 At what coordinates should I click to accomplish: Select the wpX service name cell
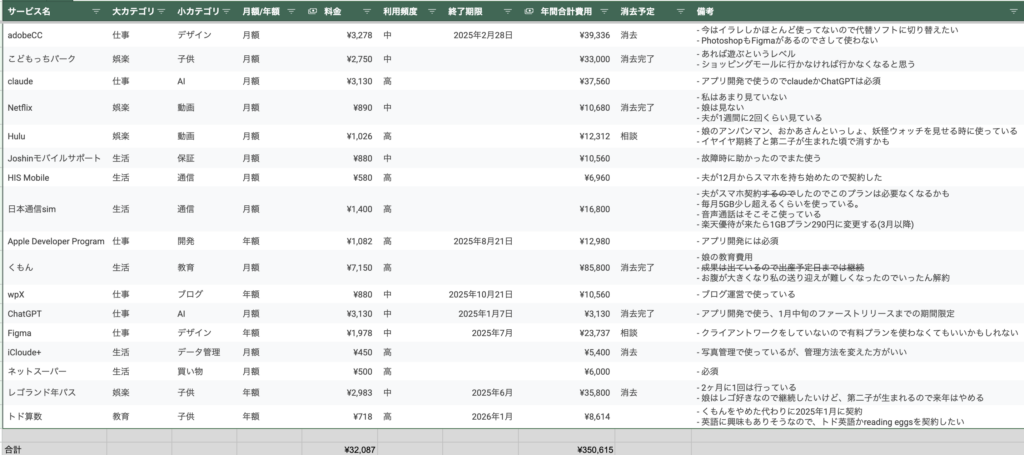pyautogui.click(x=55, y=294)
